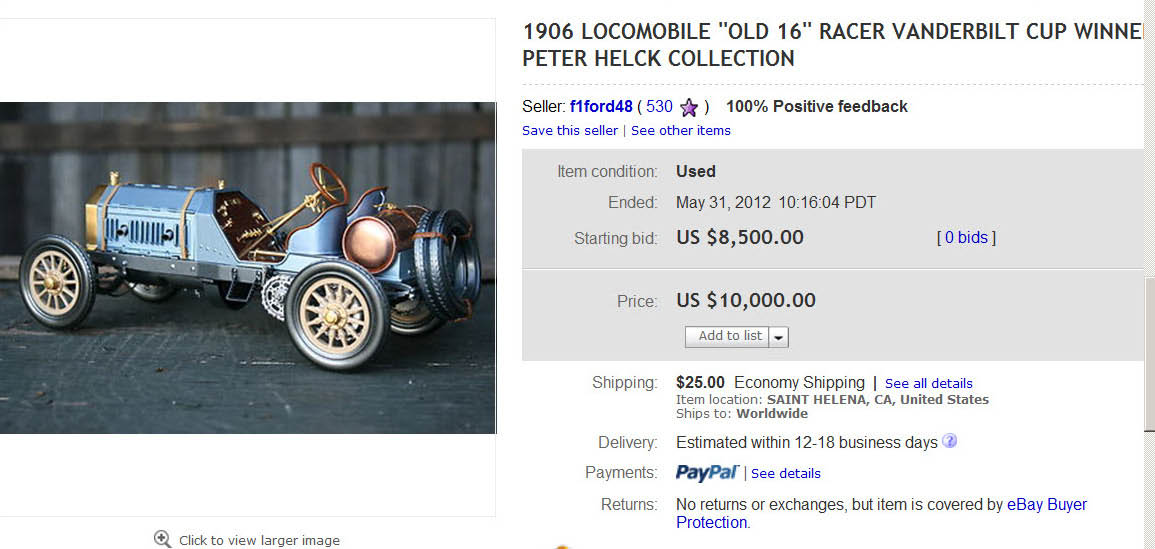Click the delivery estimate help icon
The width and height of the screenshot is (1155, 549).
(949, 441)
